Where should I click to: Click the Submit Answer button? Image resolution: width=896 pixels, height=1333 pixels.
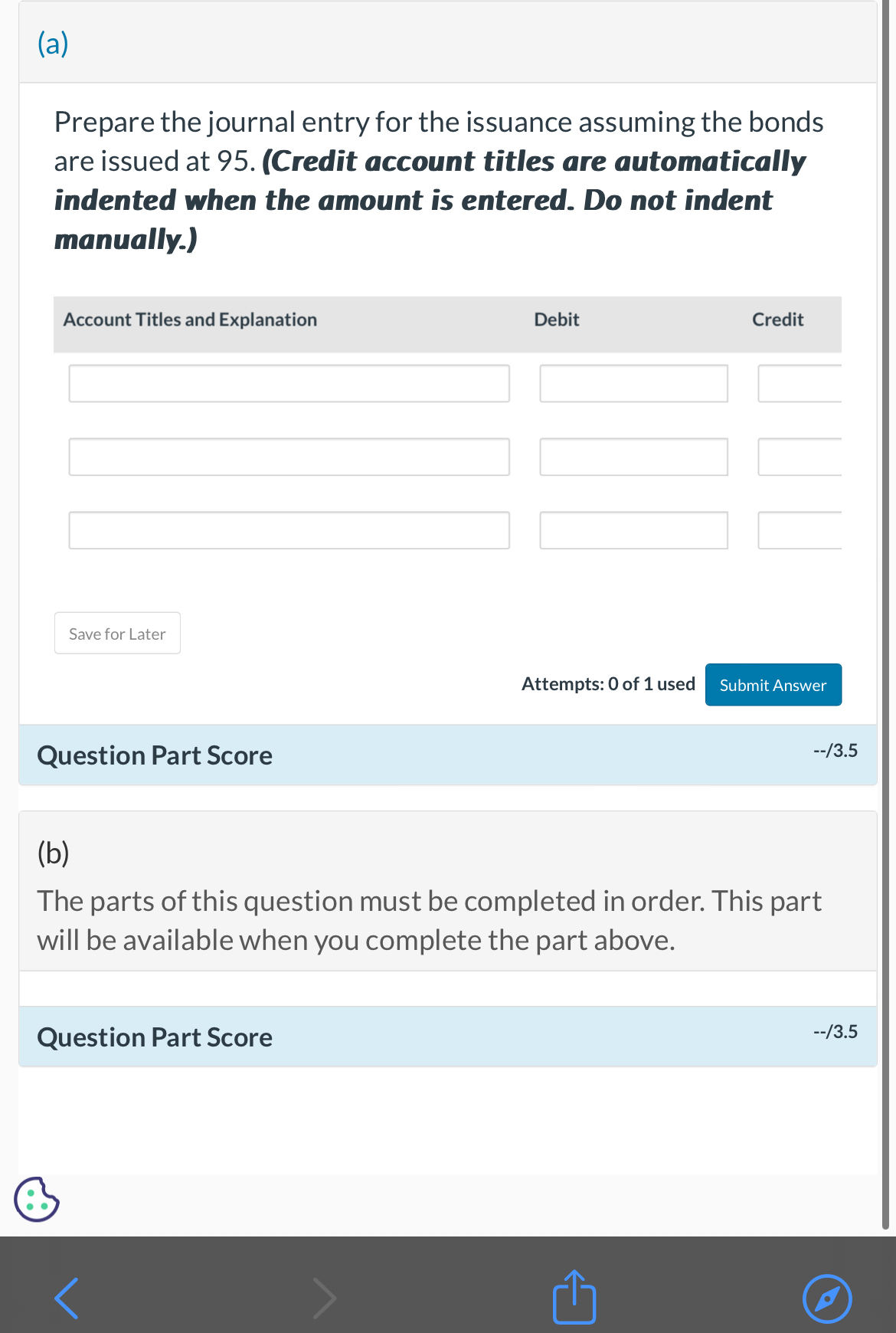(773, 685)
